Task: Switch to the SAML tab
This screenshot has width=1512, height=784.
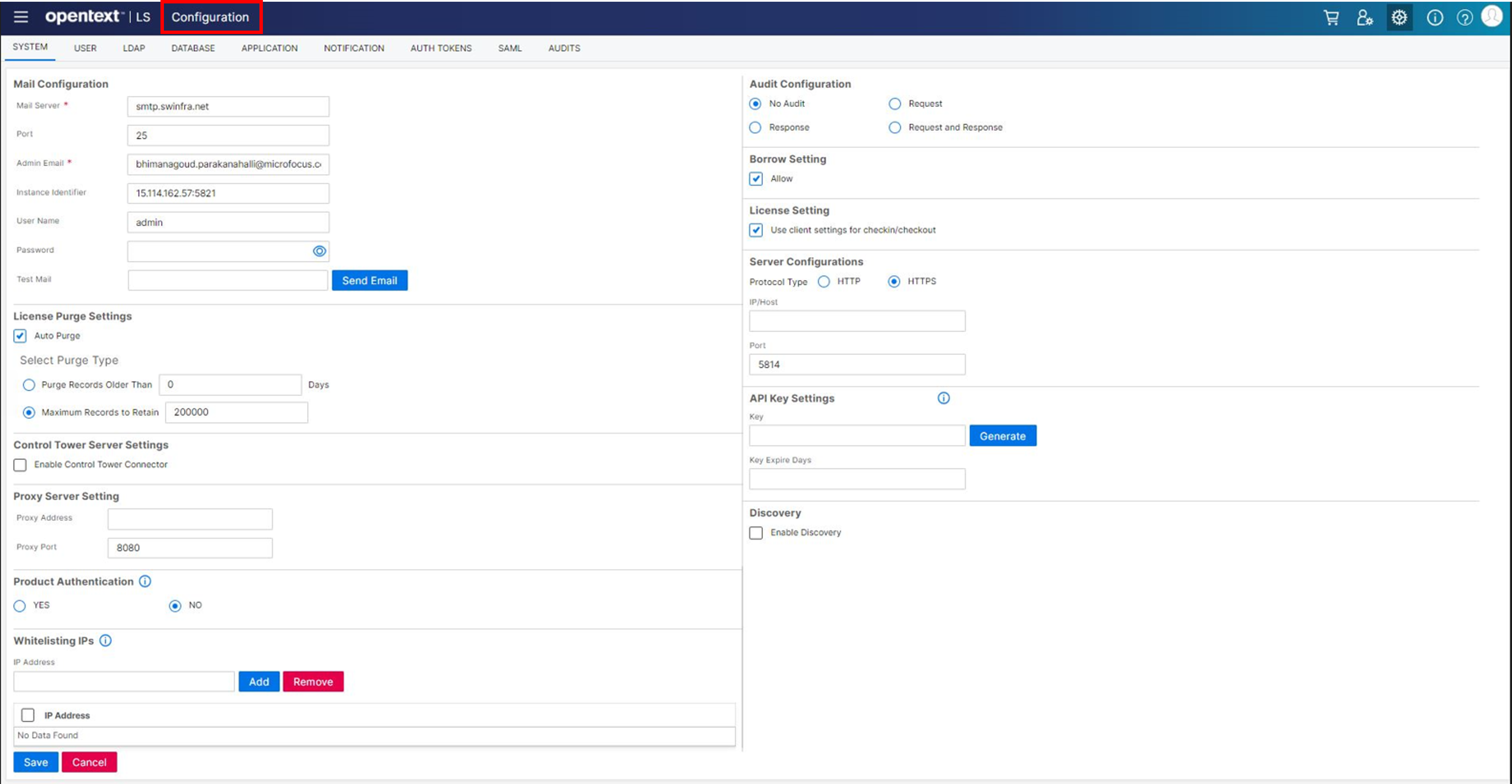Action: pyautogui.click(x=510, y=48)
